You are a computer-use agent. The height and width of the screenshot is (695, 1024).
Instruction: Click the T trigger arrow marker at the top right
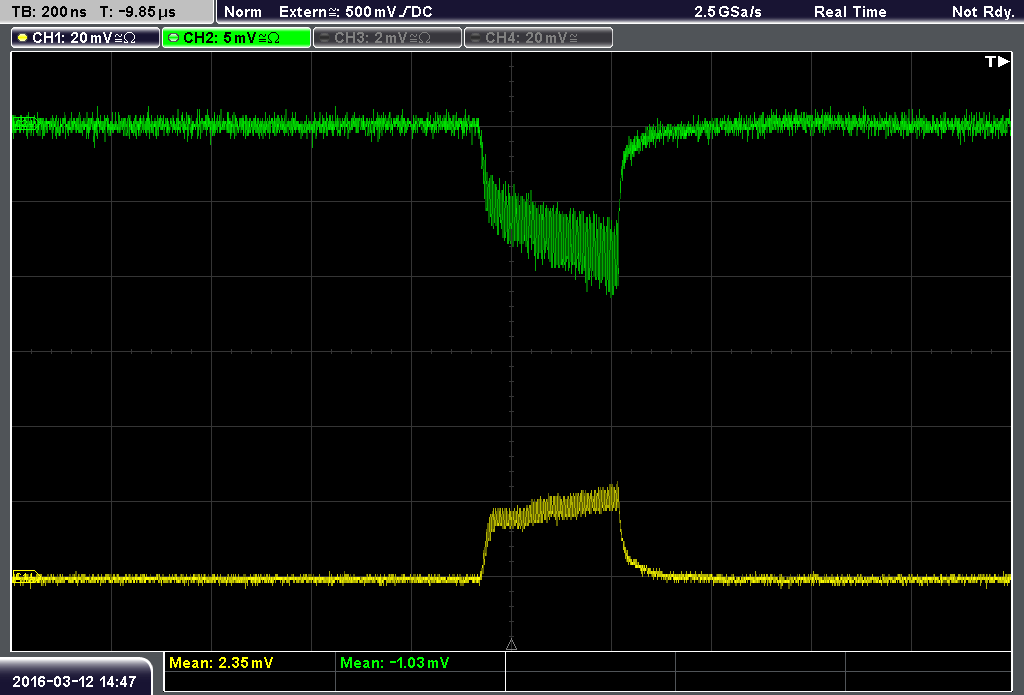pos(997,61)
